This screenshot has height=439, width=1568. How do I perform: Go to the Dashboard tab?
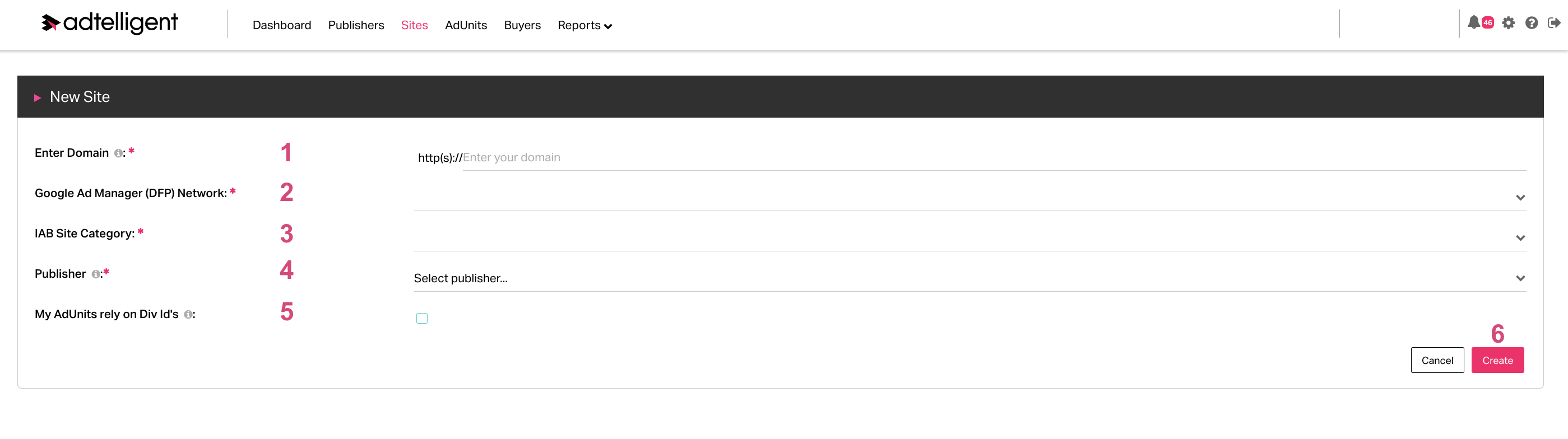tap(282, 26)
